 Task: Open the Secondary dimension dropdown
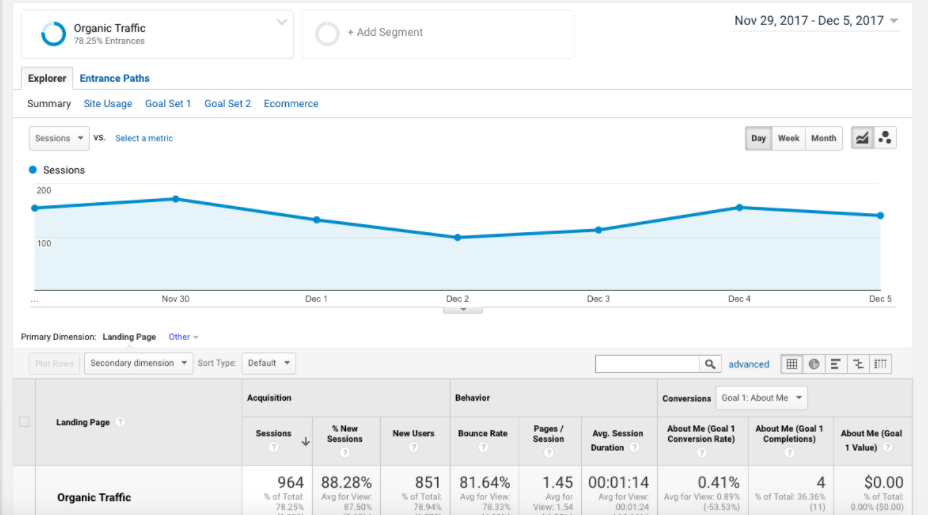coord(138,363)
